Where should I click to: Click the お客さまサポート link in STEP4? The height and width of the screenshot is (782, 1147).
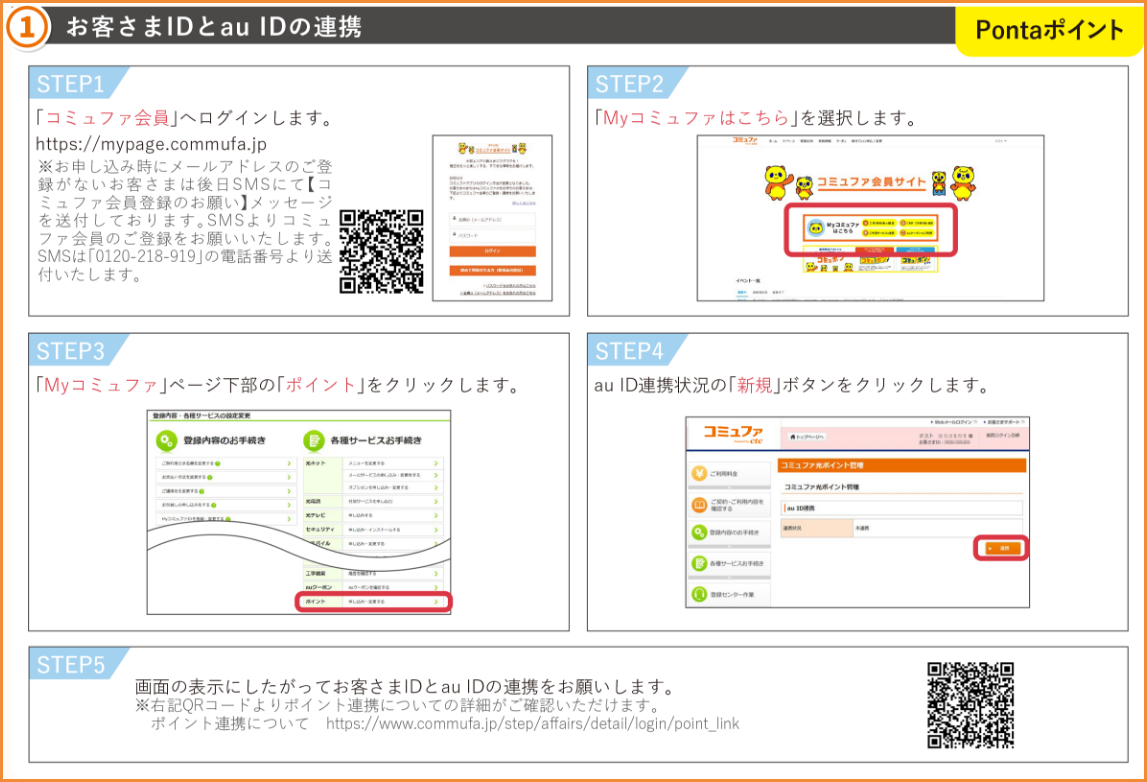[x=1004, y=422]
